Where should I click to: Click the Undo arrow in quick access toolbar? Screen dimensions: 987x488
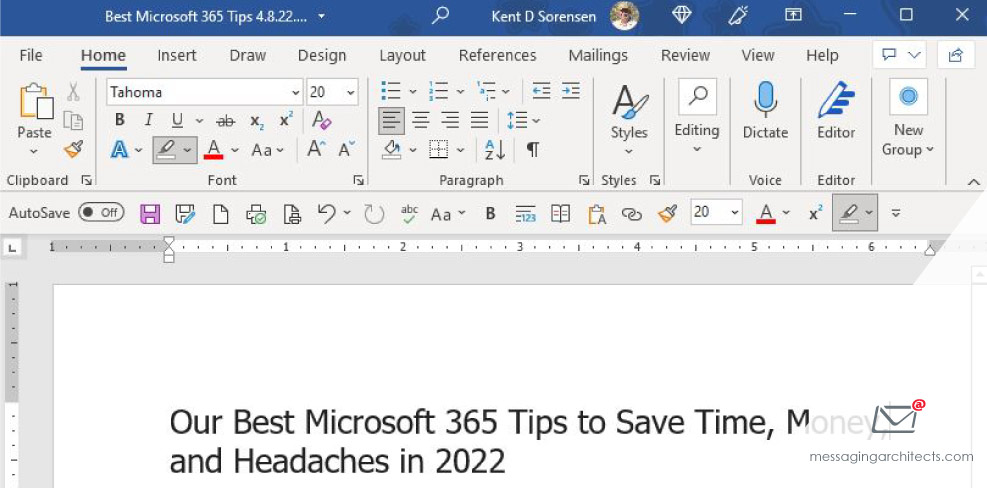pyautogui.click(x=326, y=213)
